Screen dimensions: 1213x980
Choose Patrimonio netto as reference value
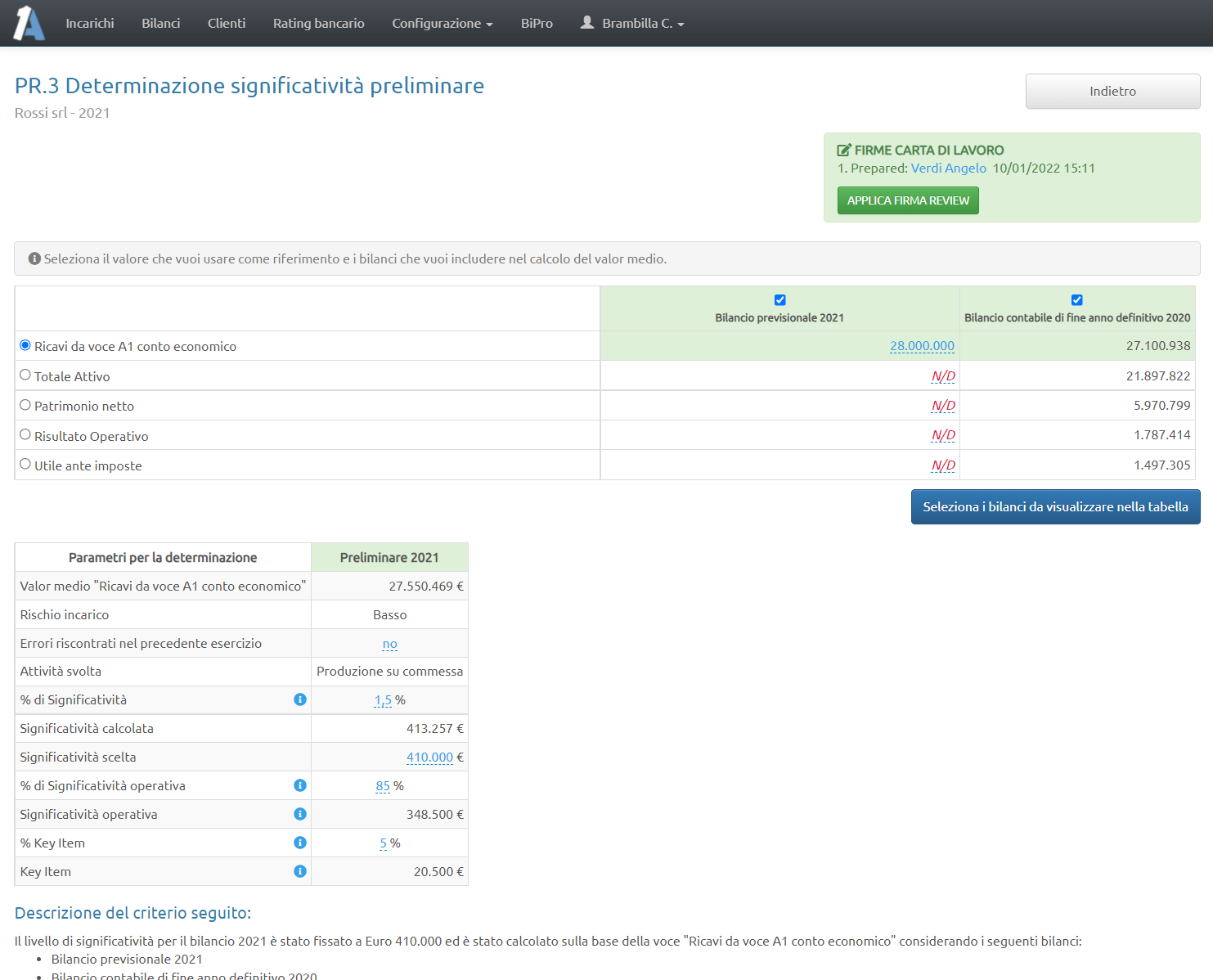(x=25, y=405)
